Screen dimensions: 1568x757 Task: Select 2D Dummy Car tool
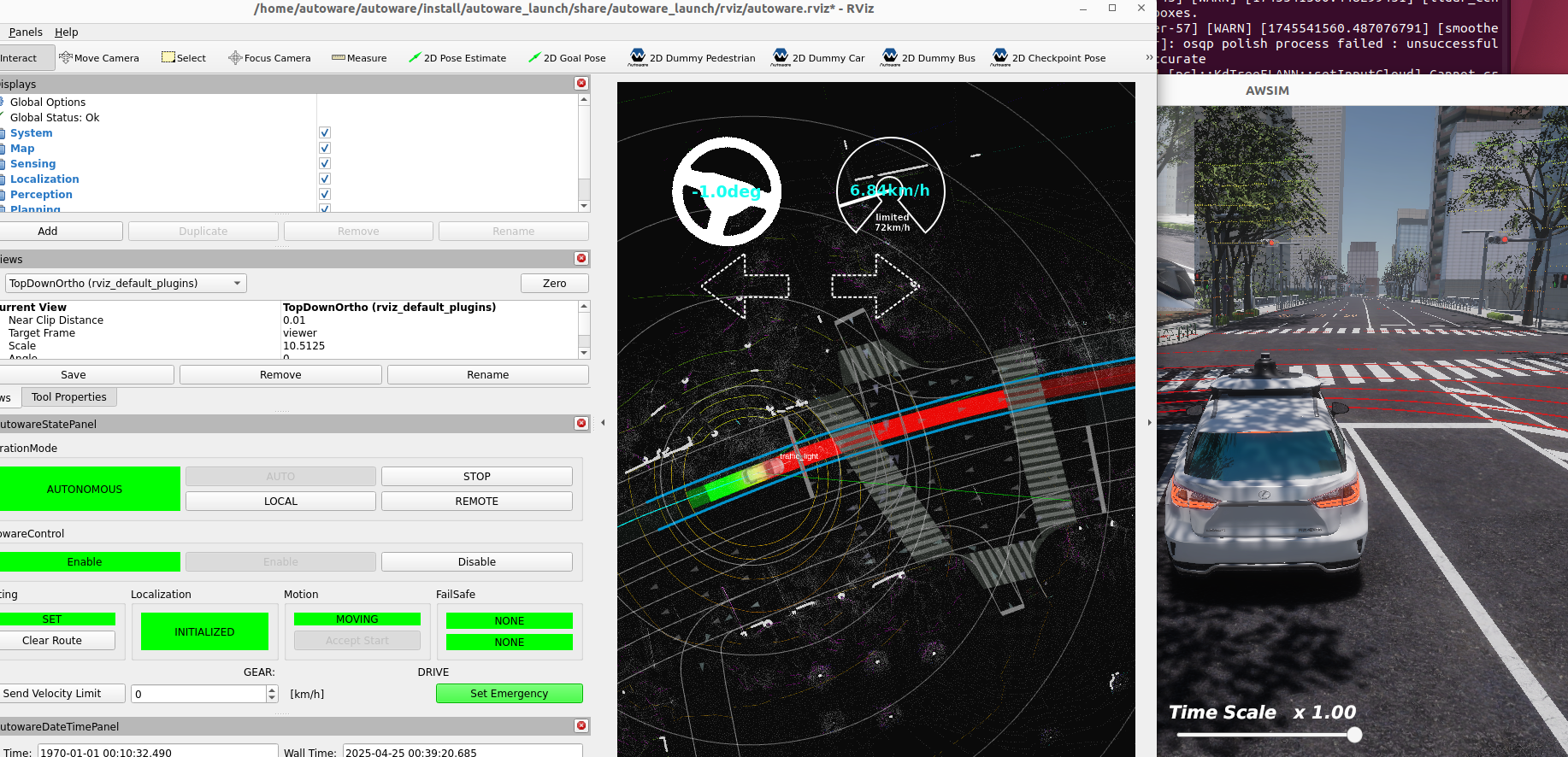tap(819, 58)
